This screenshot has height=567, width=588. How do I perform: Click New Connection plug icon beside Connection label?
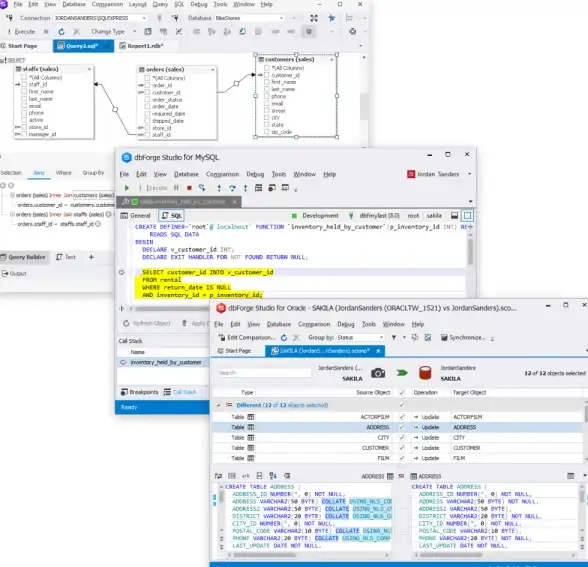(x=10, y=18)
